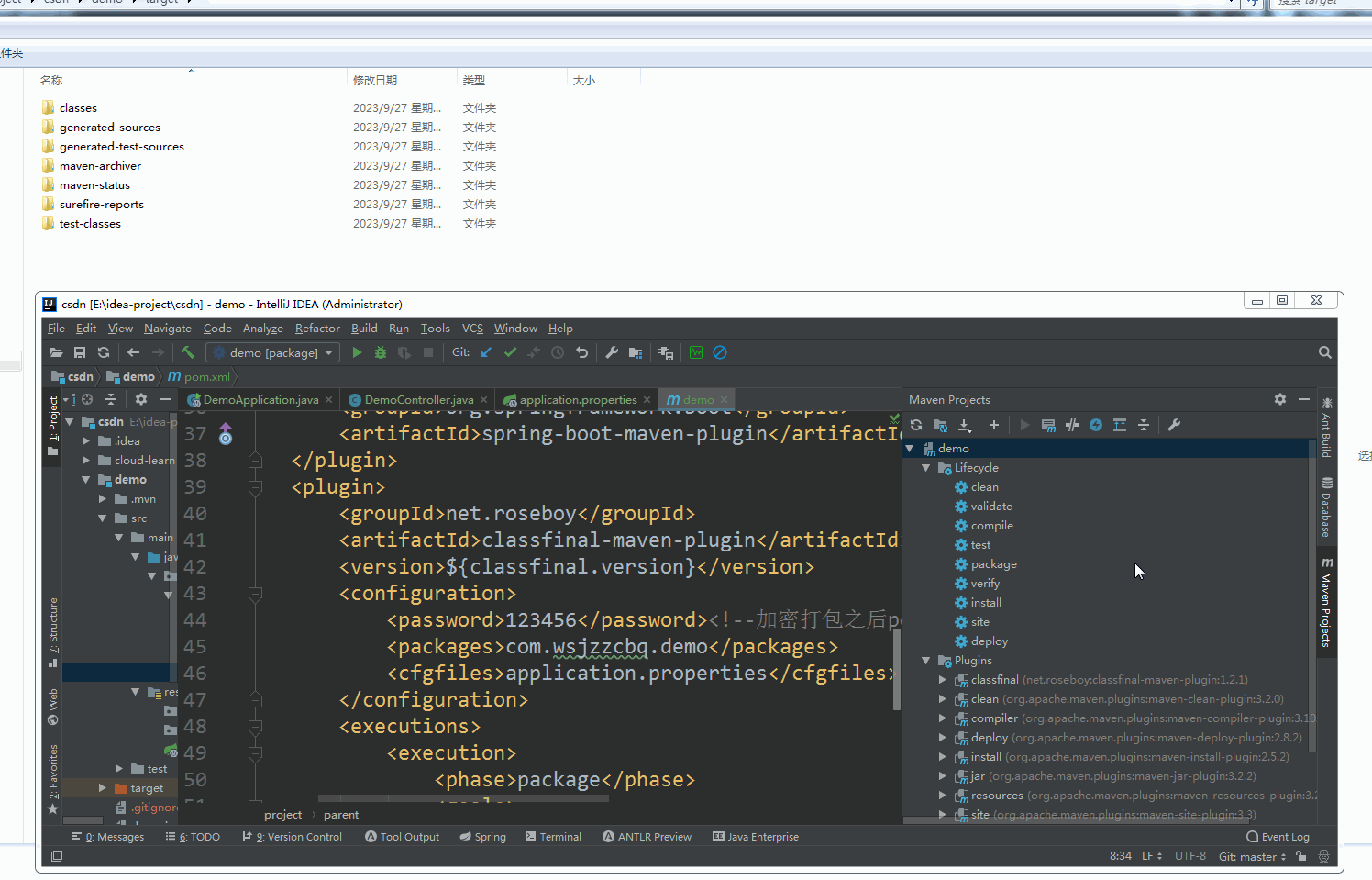This screenshot has height=880, width=1372.
Task: Toggle the Favorites side tool window
Action: pos(53,779)
